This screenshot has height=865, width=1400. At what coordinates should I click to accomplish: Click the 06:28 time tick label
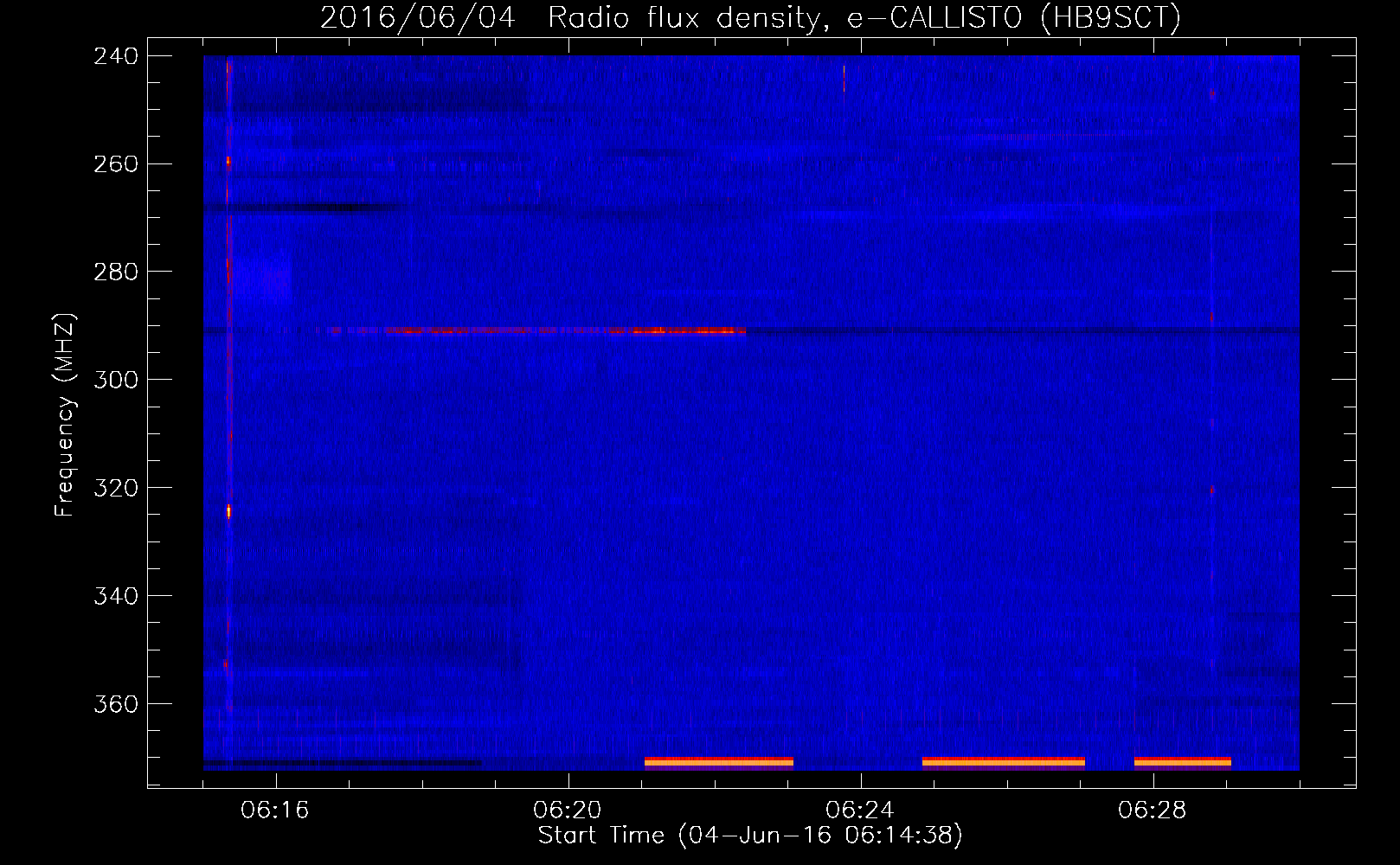pyautogui.click(x=1153, y=811)
